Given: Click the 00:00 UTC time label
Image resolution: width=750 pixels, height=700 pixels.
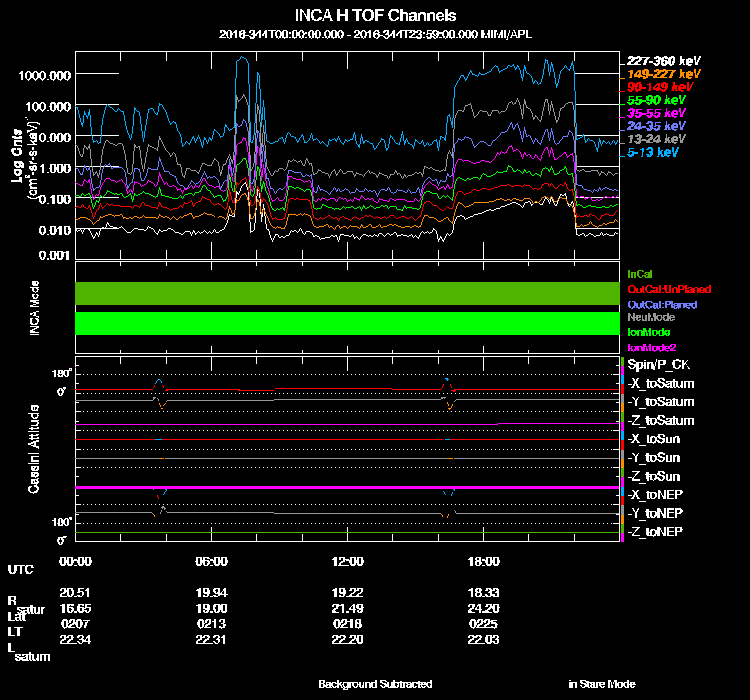Looking at the screenshot, I should (75, 561).
